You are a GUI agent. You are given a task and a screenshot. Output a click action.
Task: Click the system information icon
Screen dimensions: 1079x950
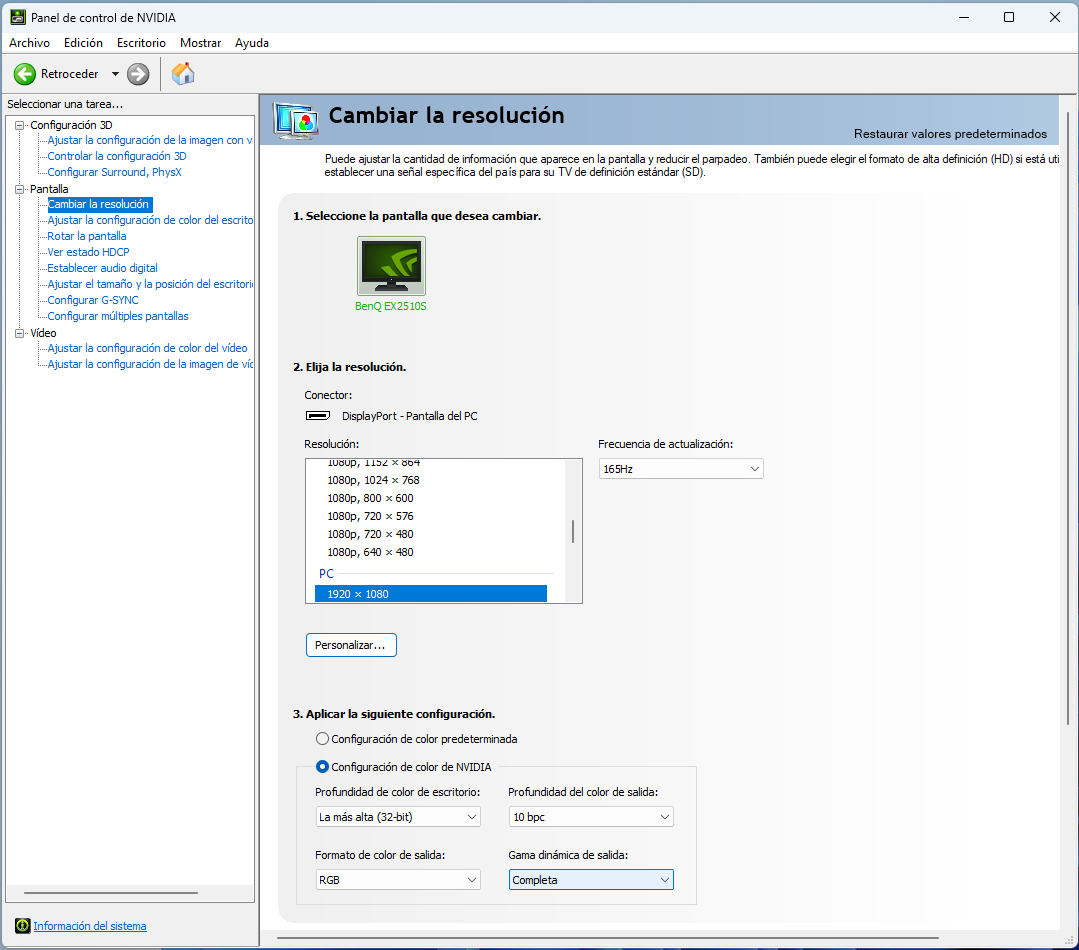23,926
